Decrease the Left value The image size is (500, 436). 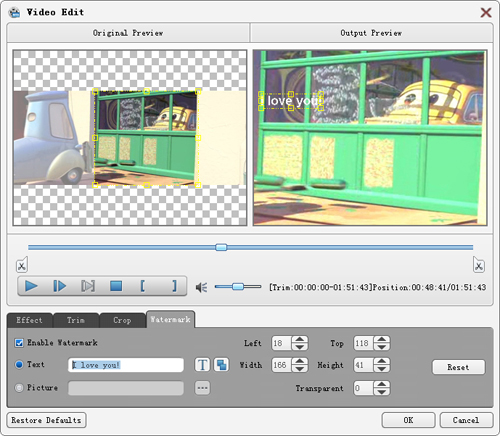click(x=300, y=347)
